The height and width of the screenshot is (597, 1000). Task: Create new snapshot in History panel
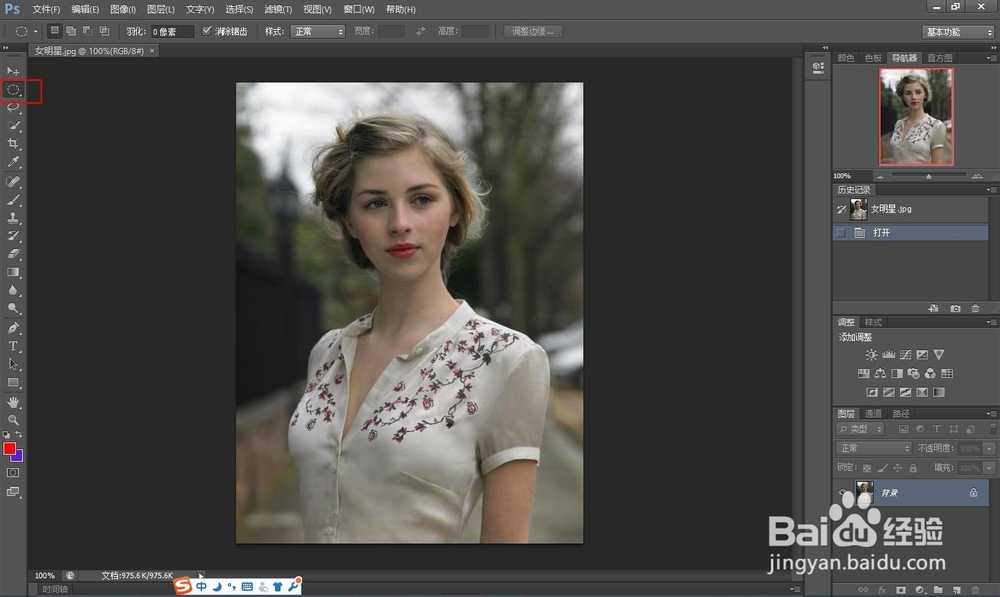pyautogui.click(x=955, y=308)
